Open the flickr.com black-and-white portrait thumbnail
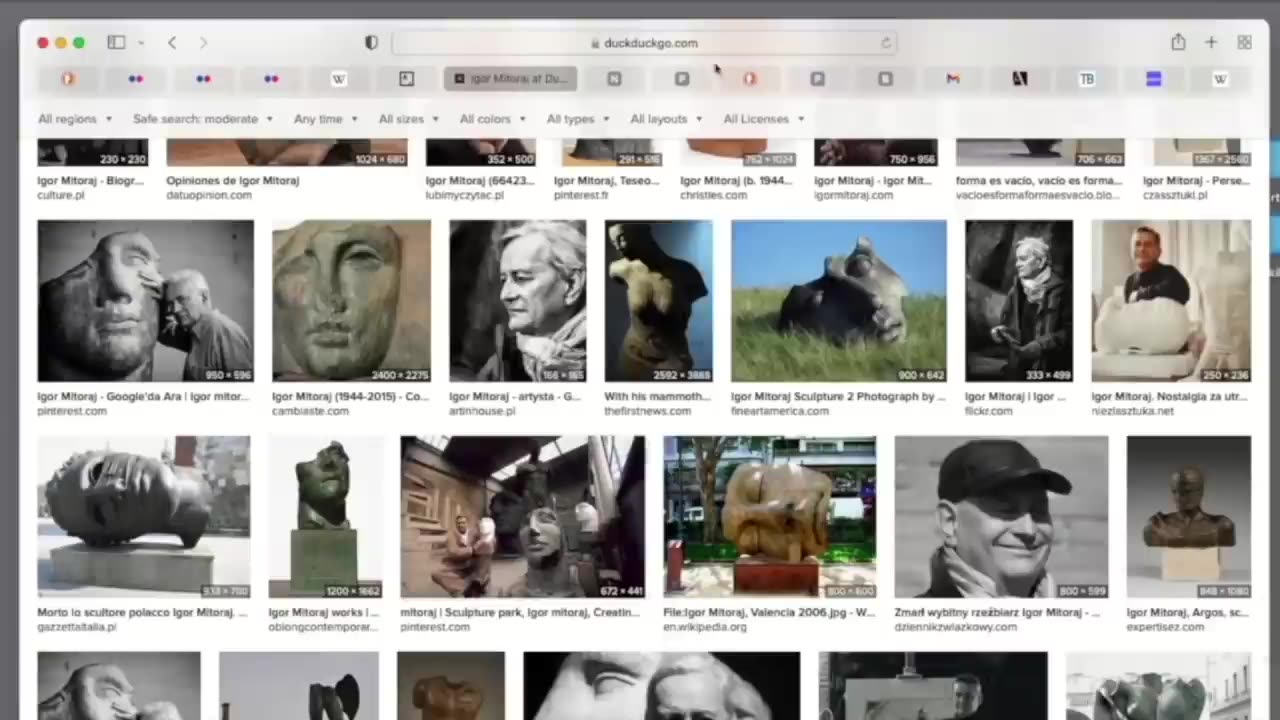 pos(1019,301)
